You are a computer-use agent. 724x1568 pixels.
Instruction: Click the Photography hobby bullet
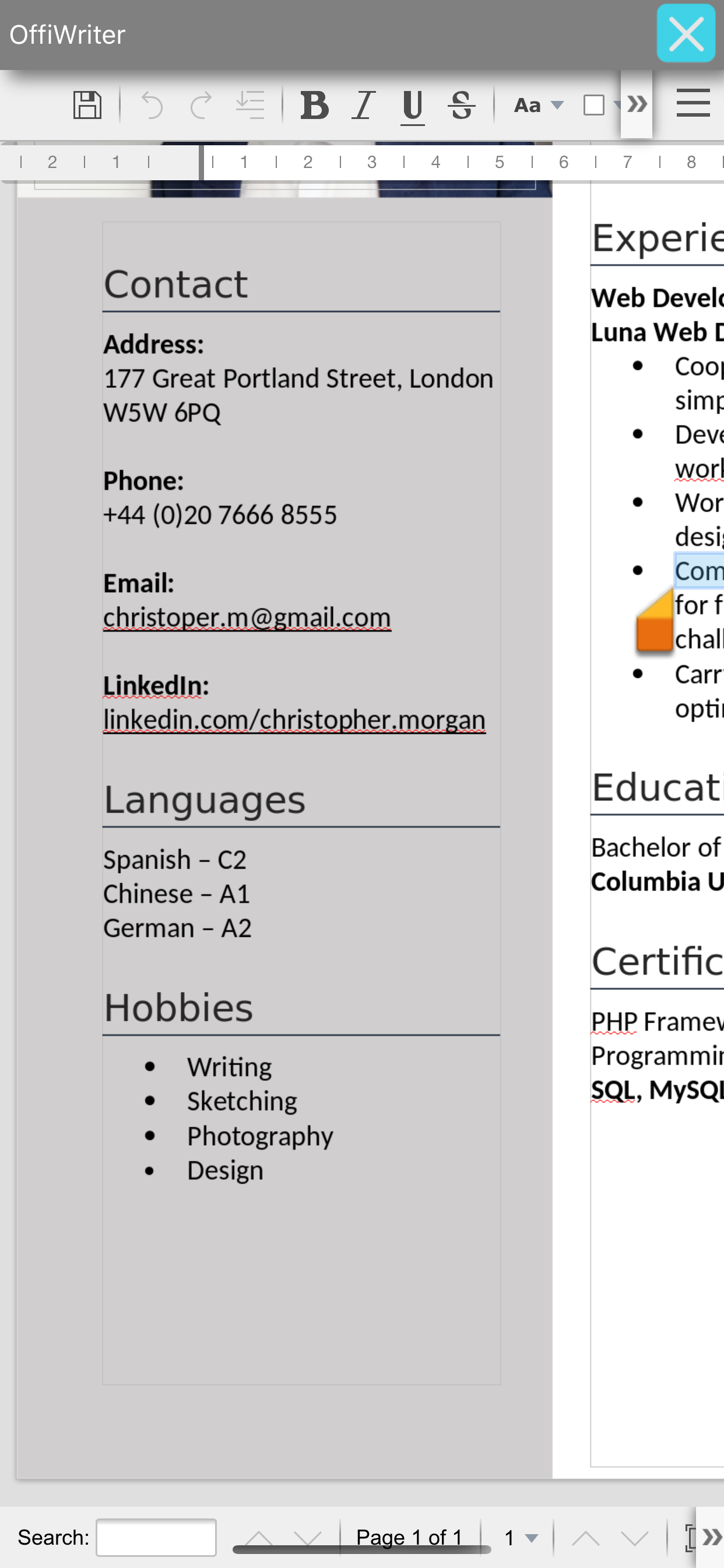coord(261,1136)
